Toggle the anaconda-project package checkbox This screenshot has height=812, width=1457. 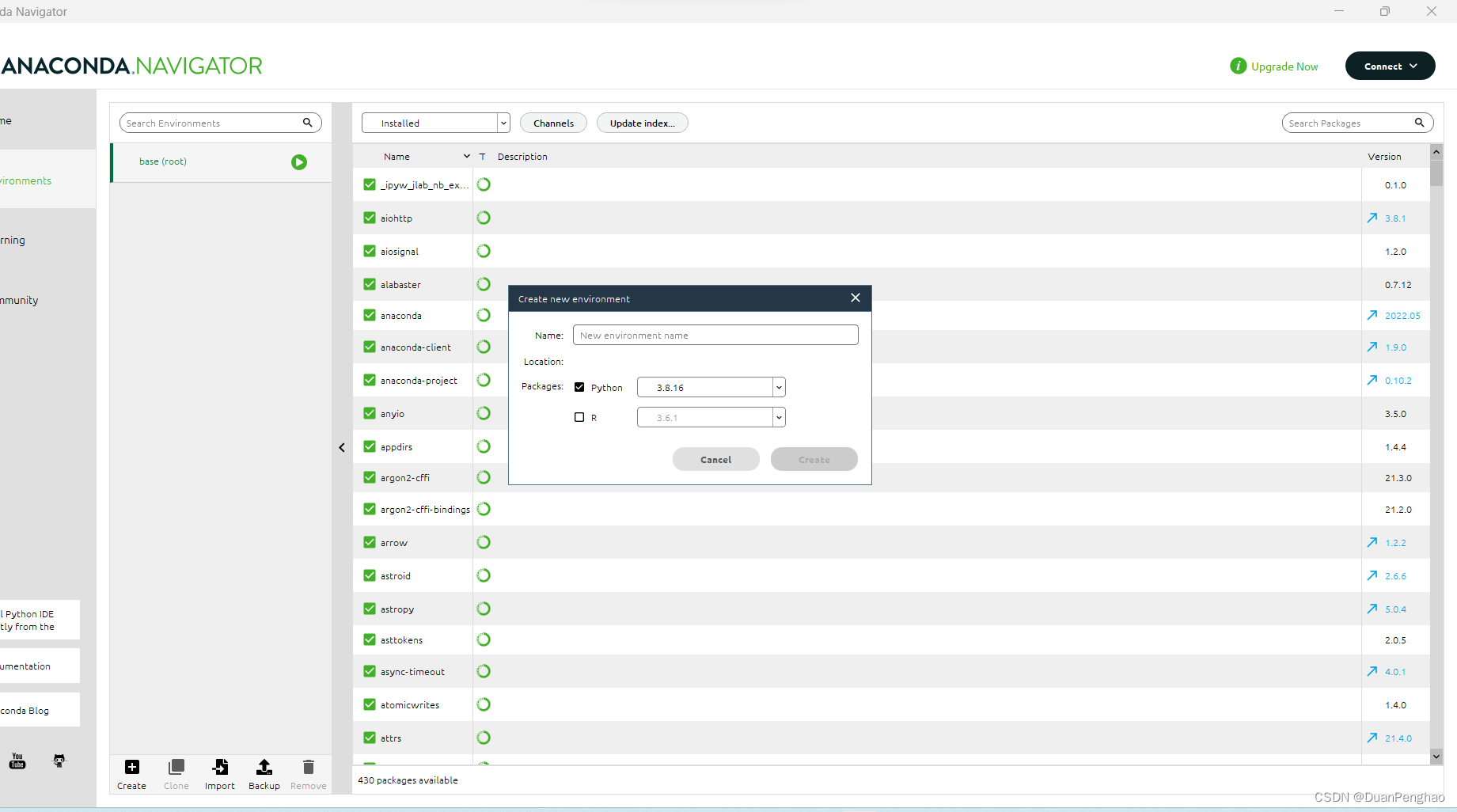(x=370, y=380)
